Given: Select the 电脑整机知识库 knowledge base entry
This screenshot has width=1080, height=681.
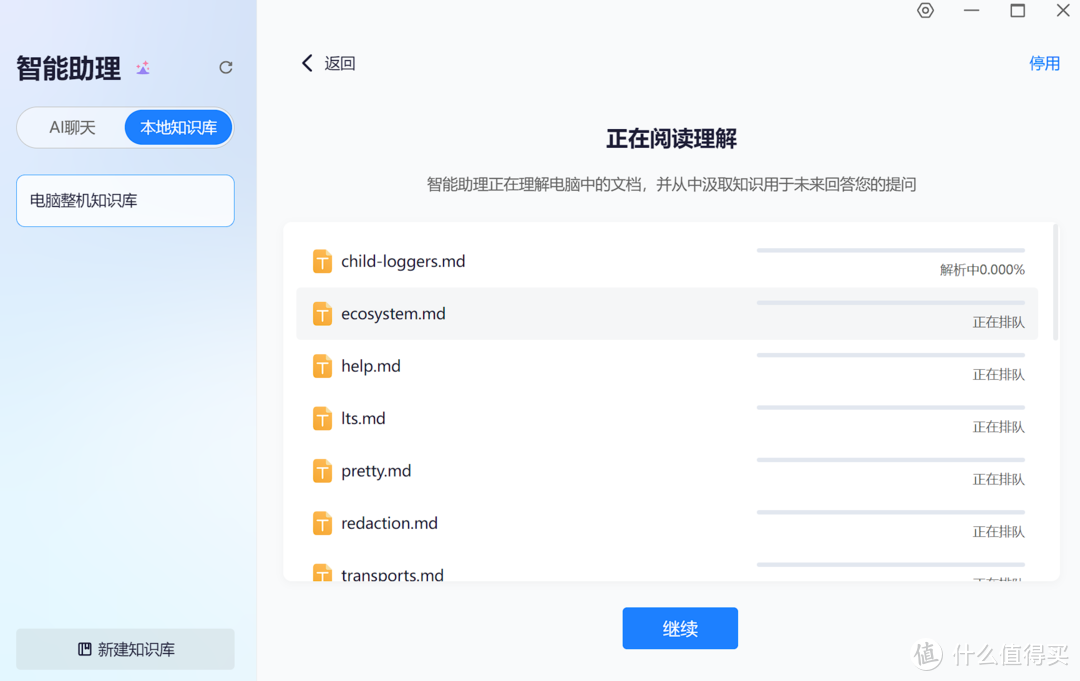Looking at the screenshot, I should (125, 200).
